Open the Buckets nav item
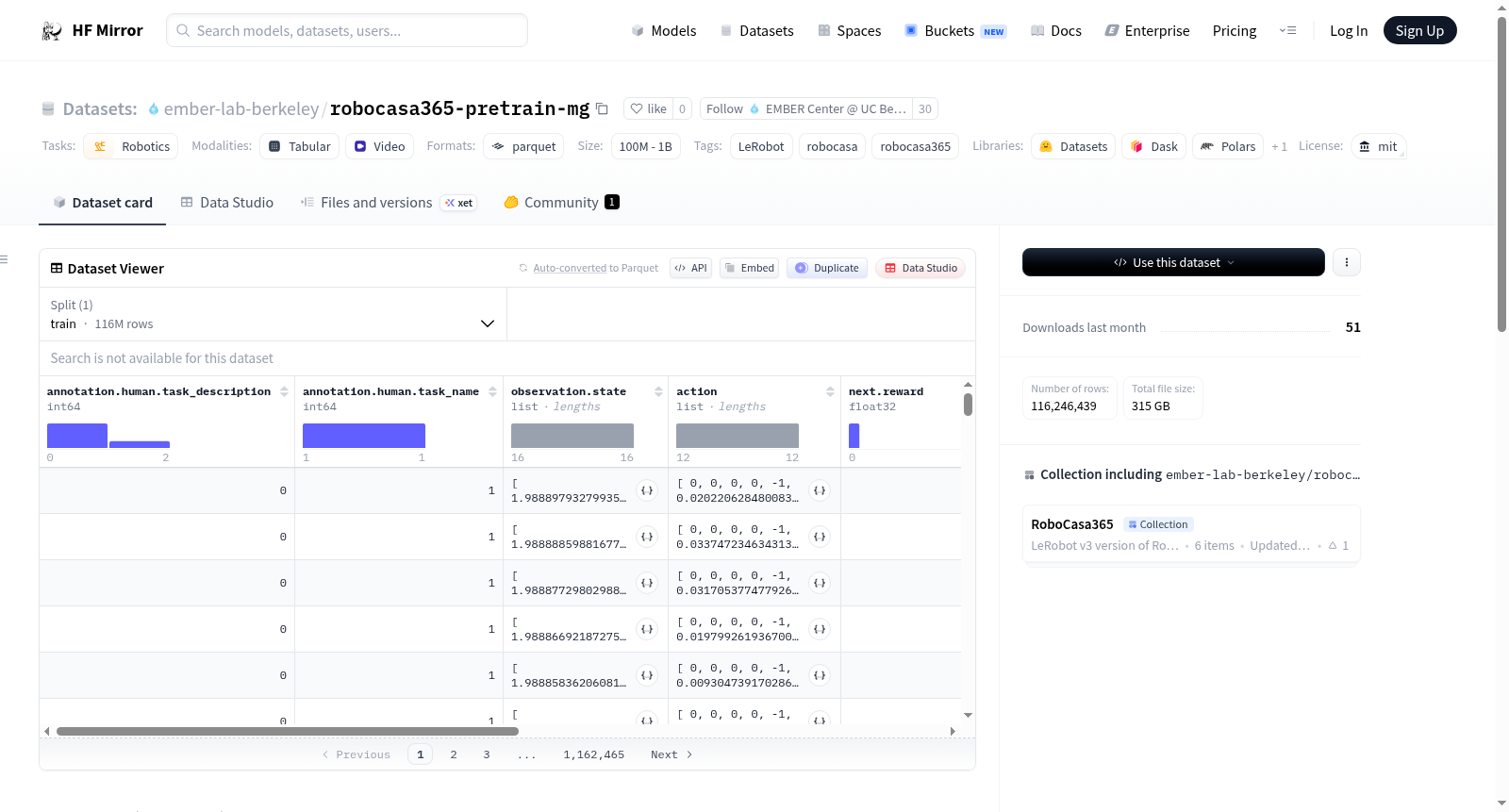This screenshot has height=812, width=1509. pyautogui.click(x=955, y=31)
